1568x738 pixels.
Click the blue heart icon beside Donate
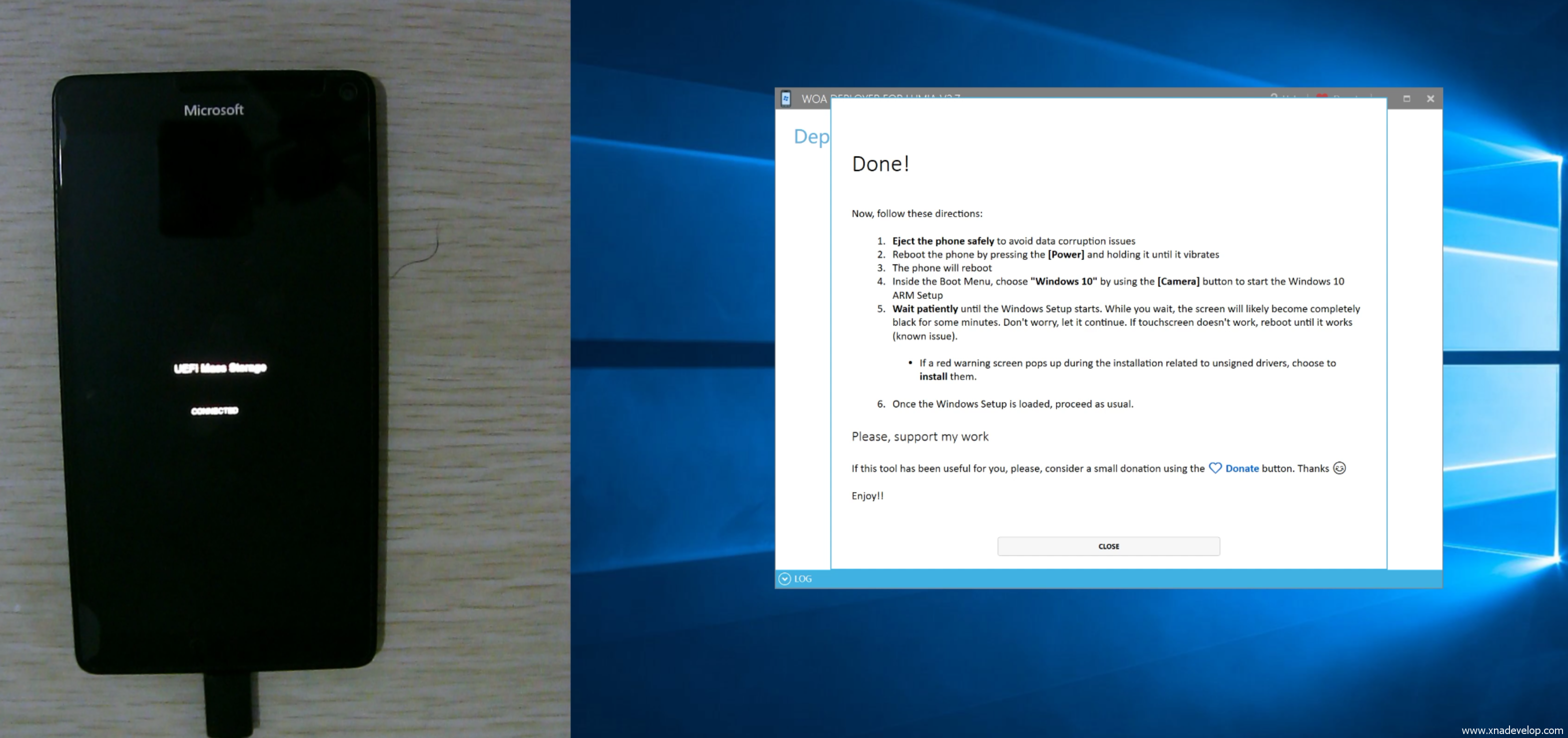(1215, 468)
